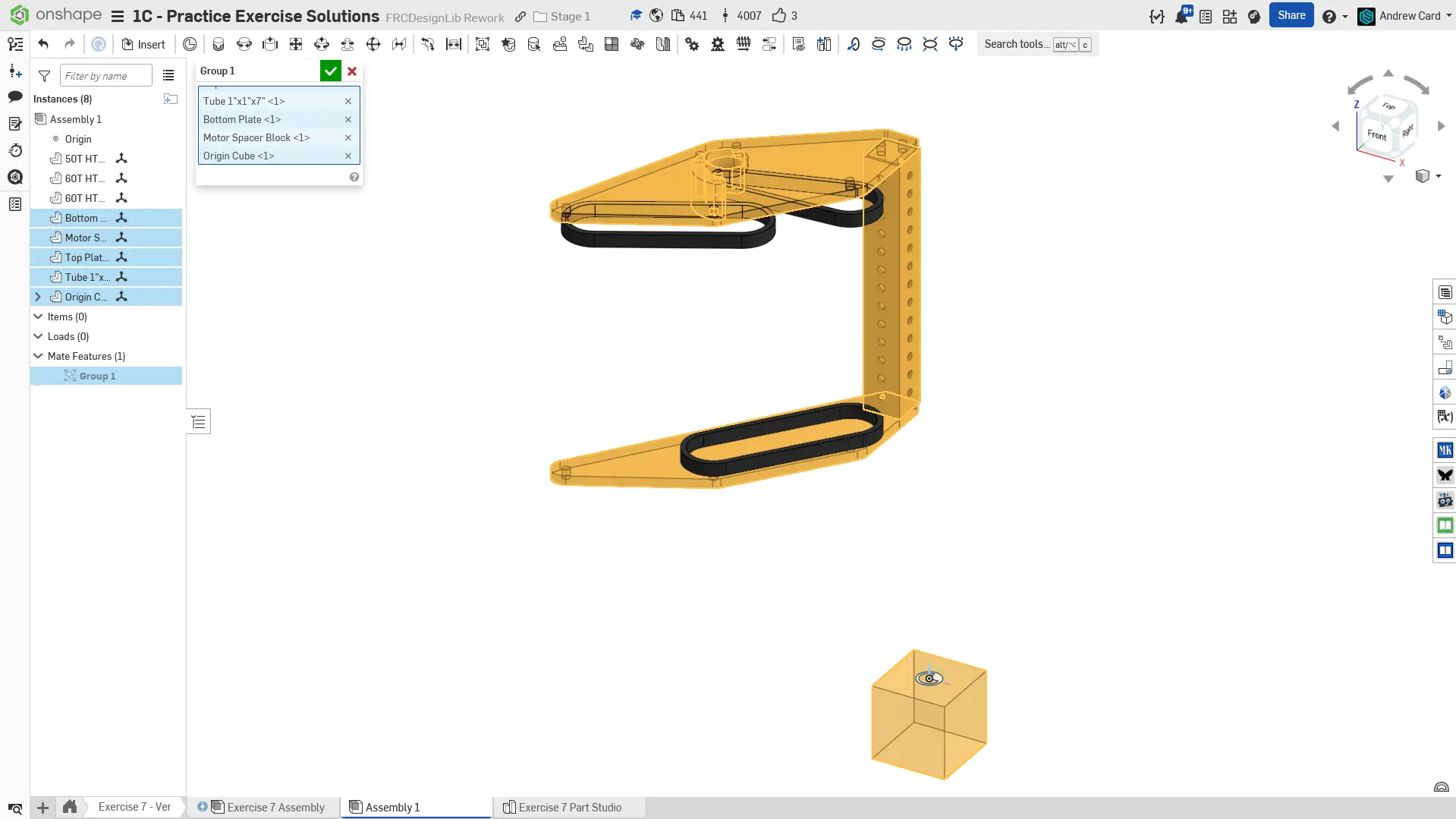The width and height of the screenshot is (1456, 819).
Task: Expand the Origin Cube tree item
Action: pos(38,297)
